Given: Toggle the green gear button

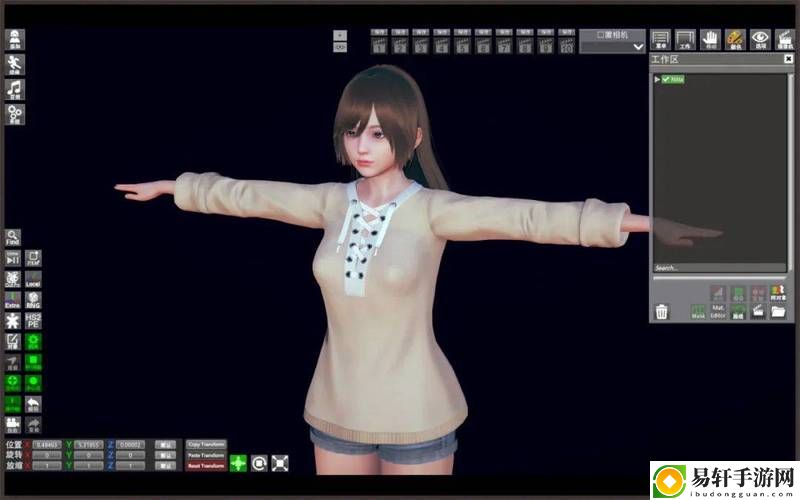Looking at the screenshot, I should [33, 342].
